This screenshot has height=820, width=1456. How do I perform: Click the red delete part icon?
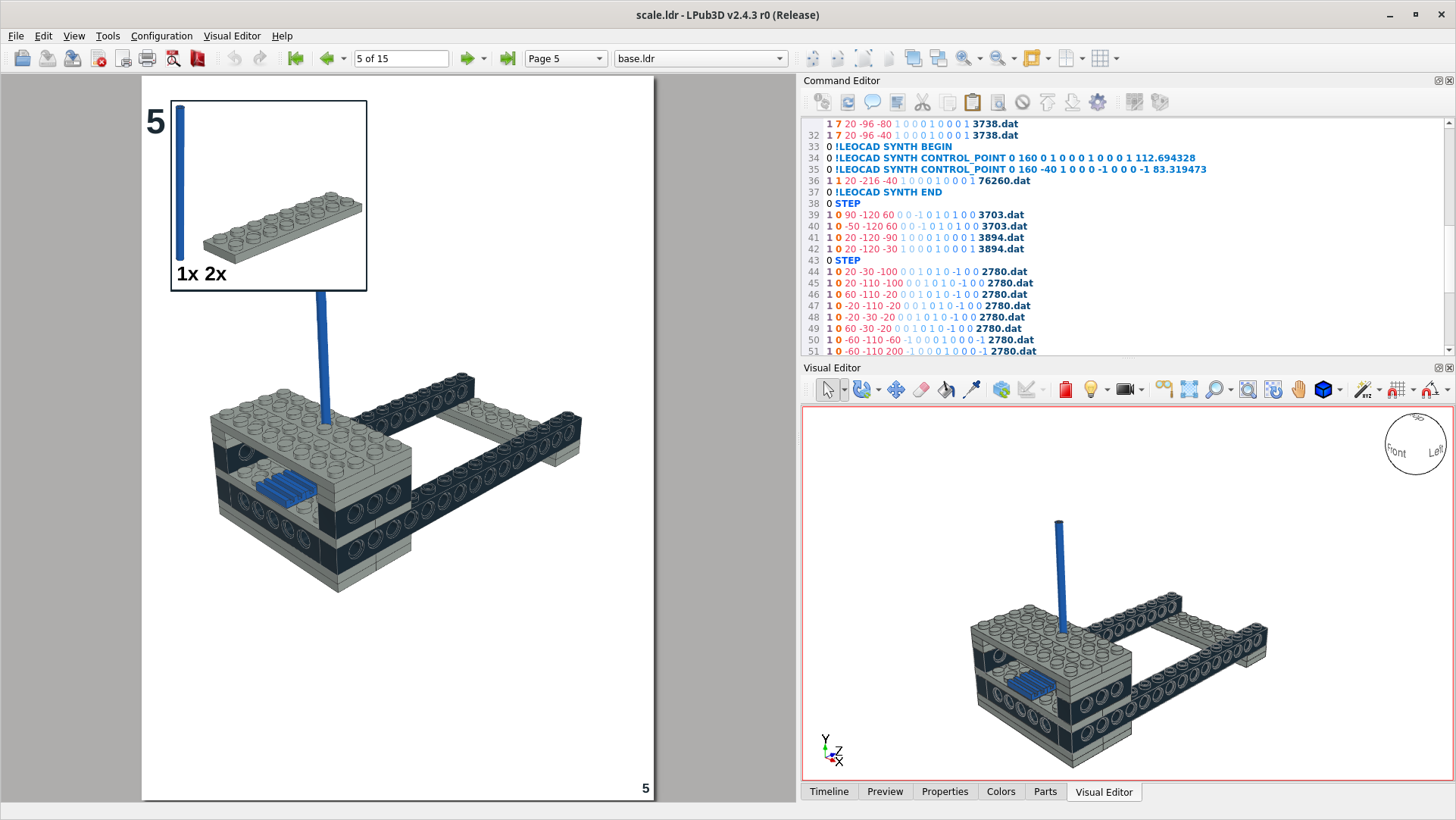[x=1065, y=390]
